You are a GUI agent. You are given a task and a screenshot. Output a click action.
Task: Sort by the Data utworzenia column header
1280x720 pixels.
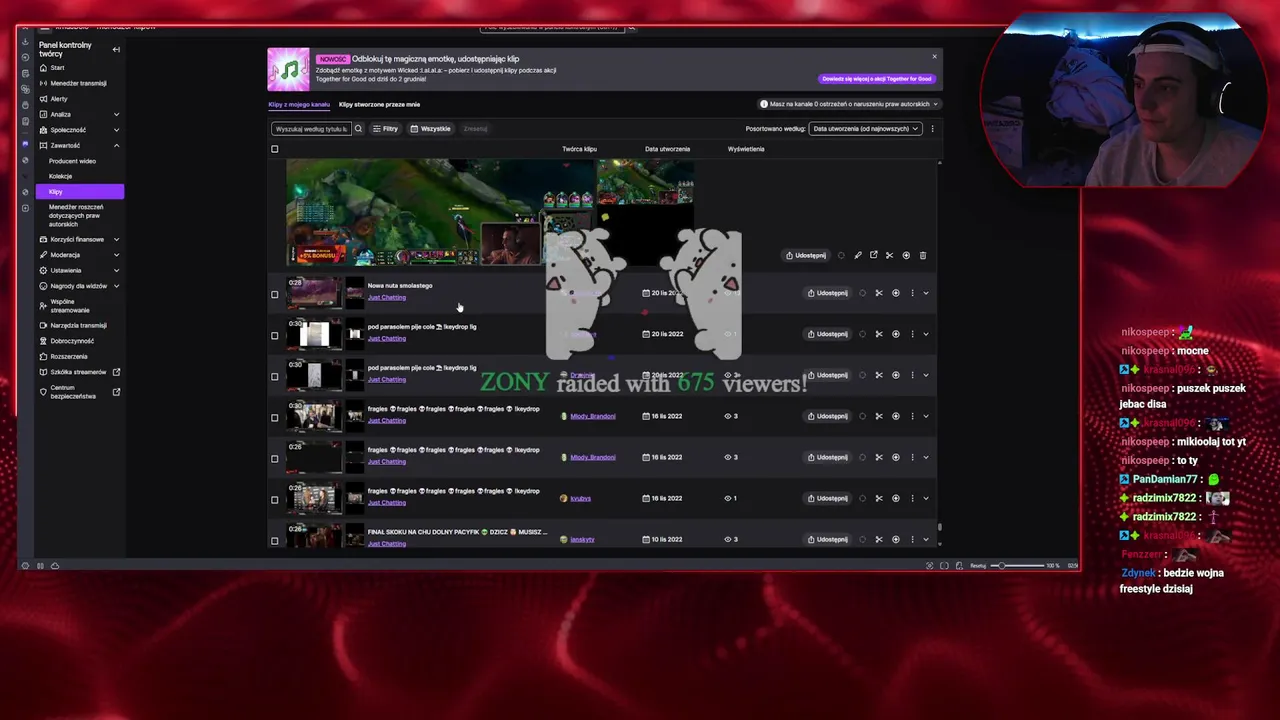[667, 149]
